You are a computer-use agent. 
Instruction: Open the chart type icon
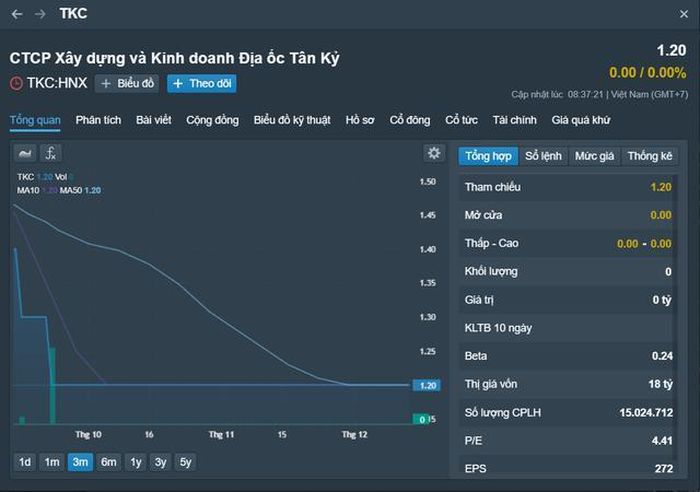point(26,153)
